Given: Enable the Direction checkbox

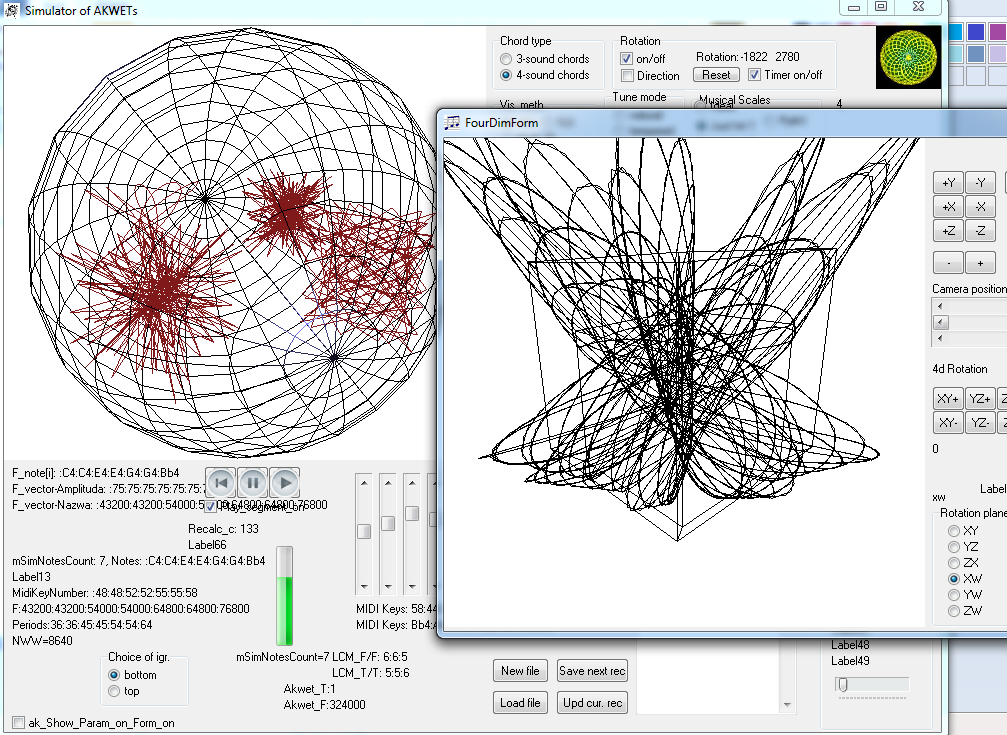Looking at the screenshot, I should (x=627, y=76).
